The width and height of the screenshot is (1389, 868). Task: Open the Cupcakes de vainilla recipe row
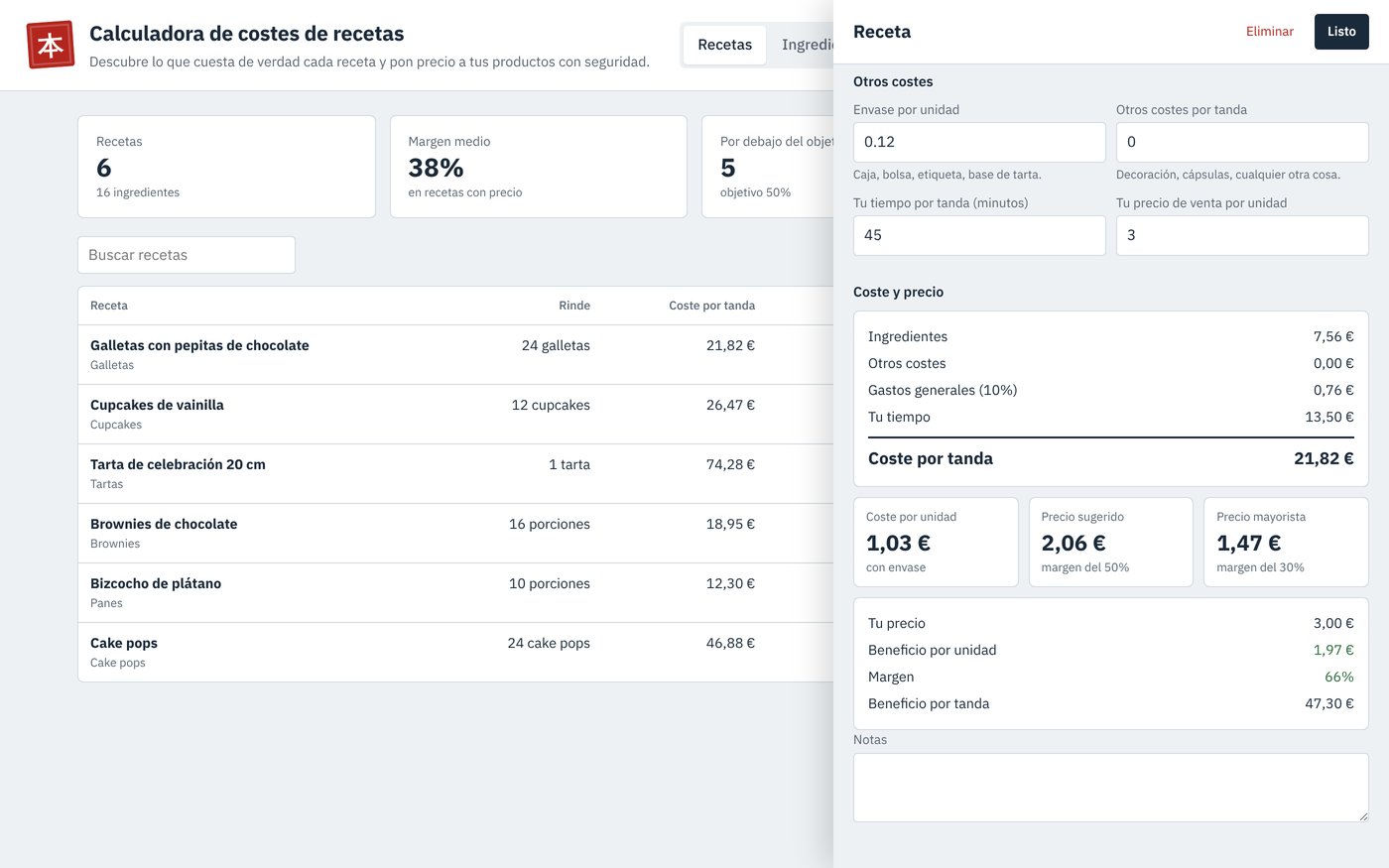455,414
